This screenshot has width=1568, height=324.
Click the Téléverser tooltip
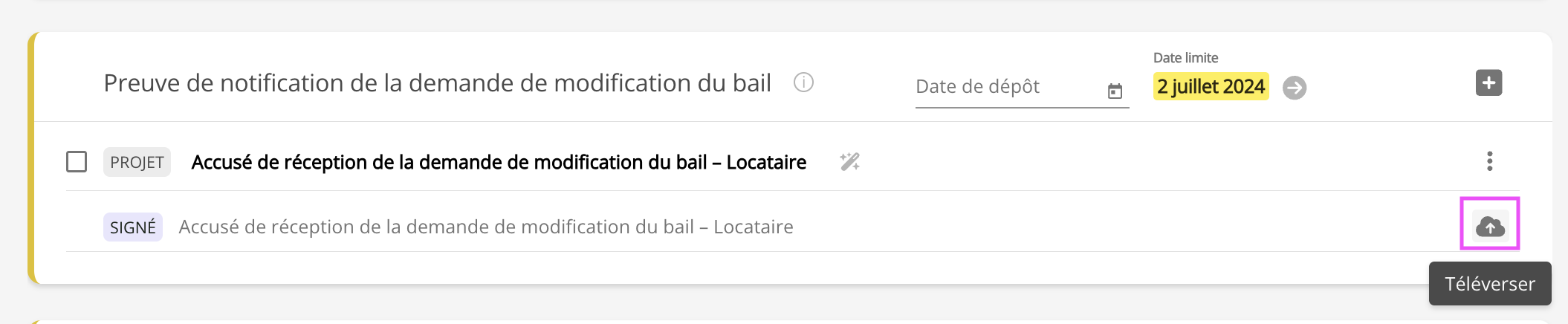click(x=1489, y=284)
